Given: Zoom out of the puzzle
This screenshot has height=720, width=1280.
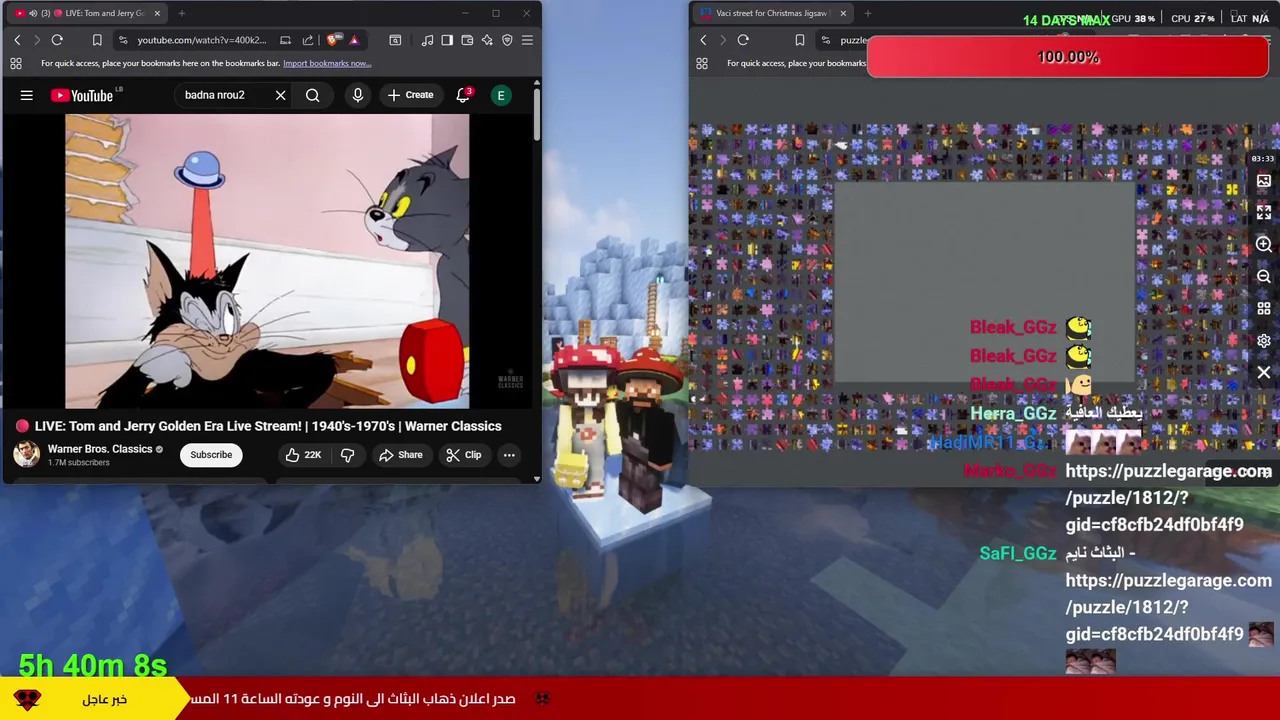Looking at the screenshot, I should click(x=1264, y=277).
